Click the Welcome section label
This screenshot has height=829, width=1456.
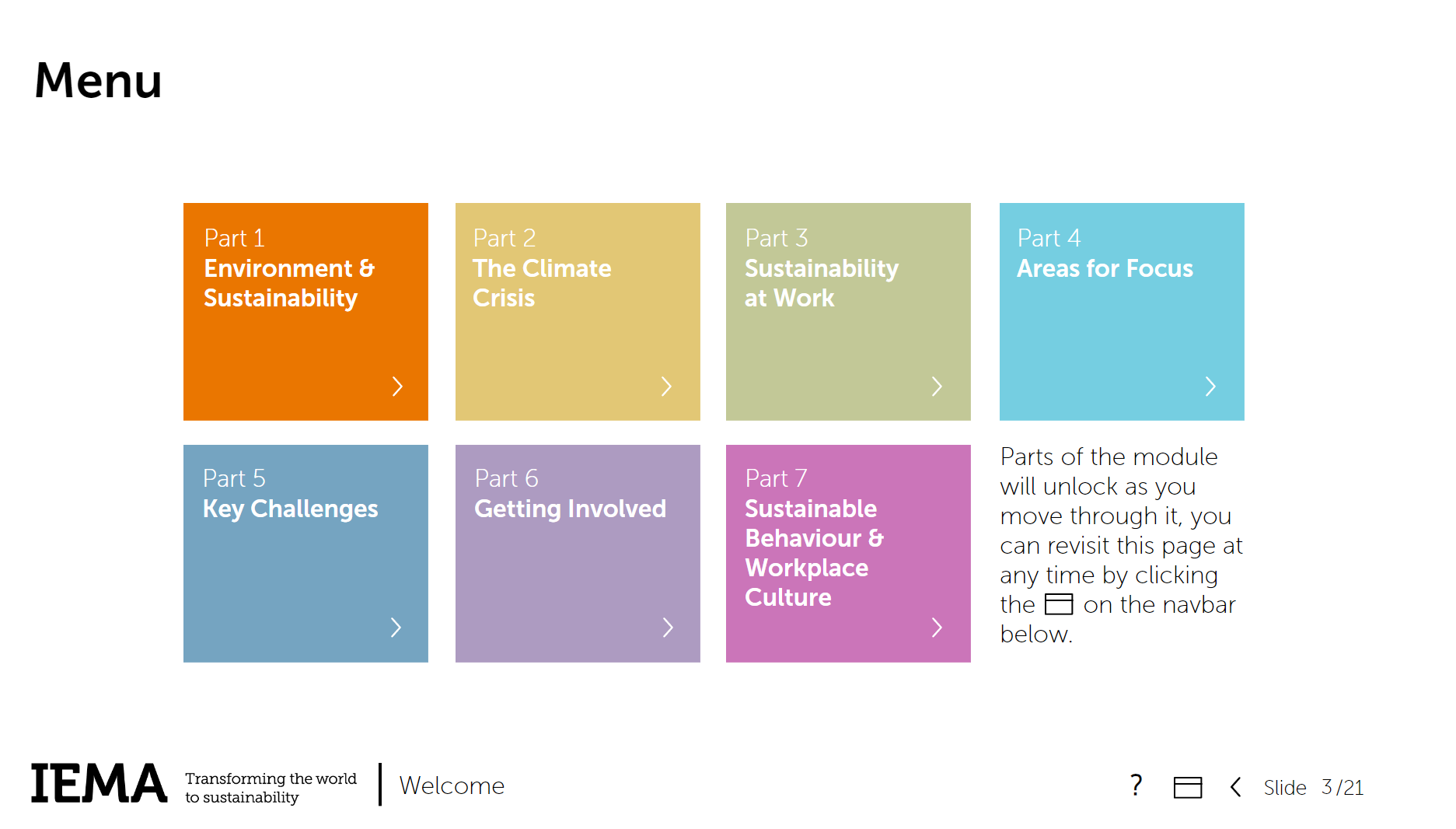pos(452,785)
